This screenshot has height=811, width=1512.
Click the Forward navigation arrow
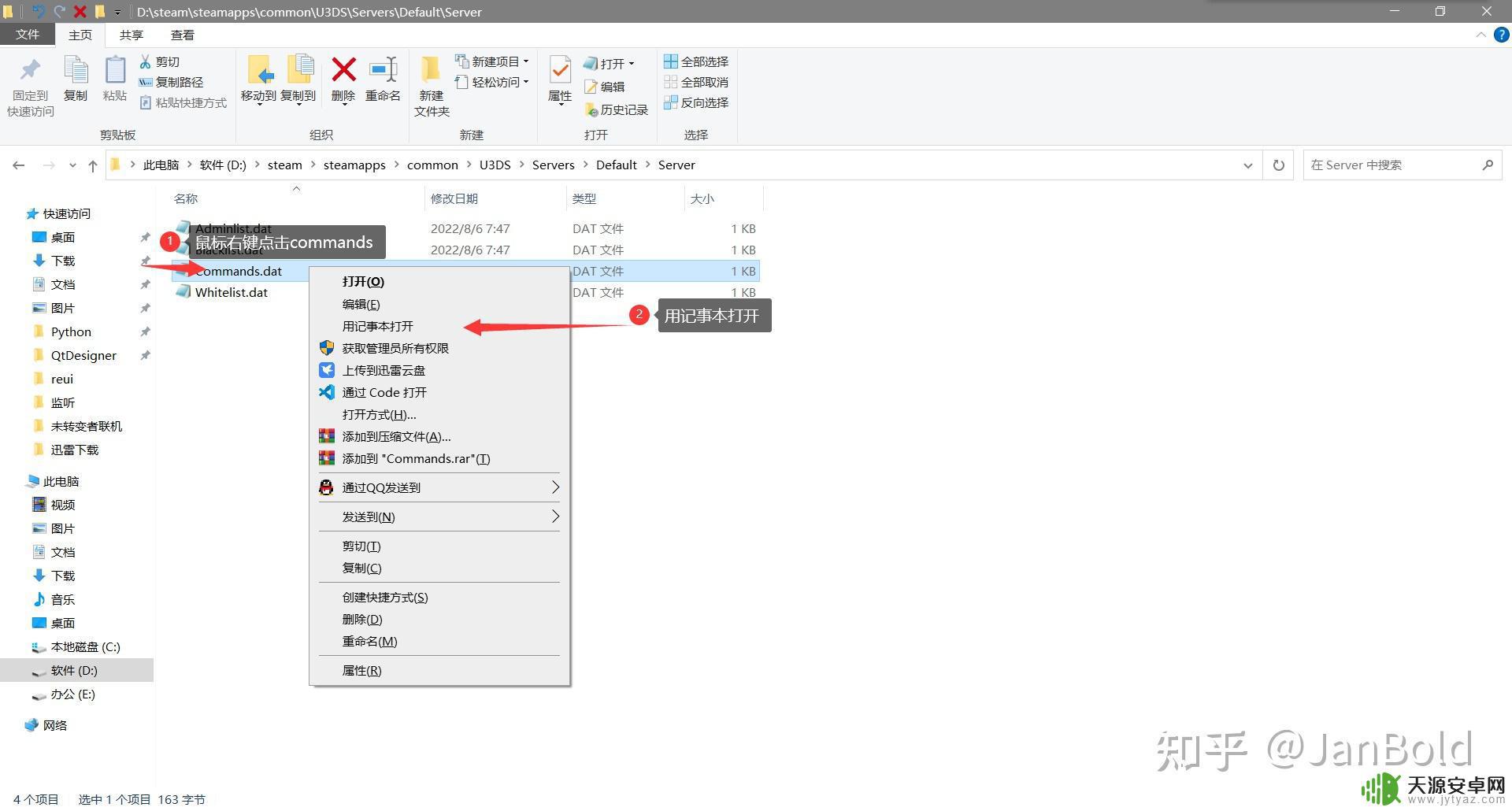pyautogui.click(x=49, y=165)
